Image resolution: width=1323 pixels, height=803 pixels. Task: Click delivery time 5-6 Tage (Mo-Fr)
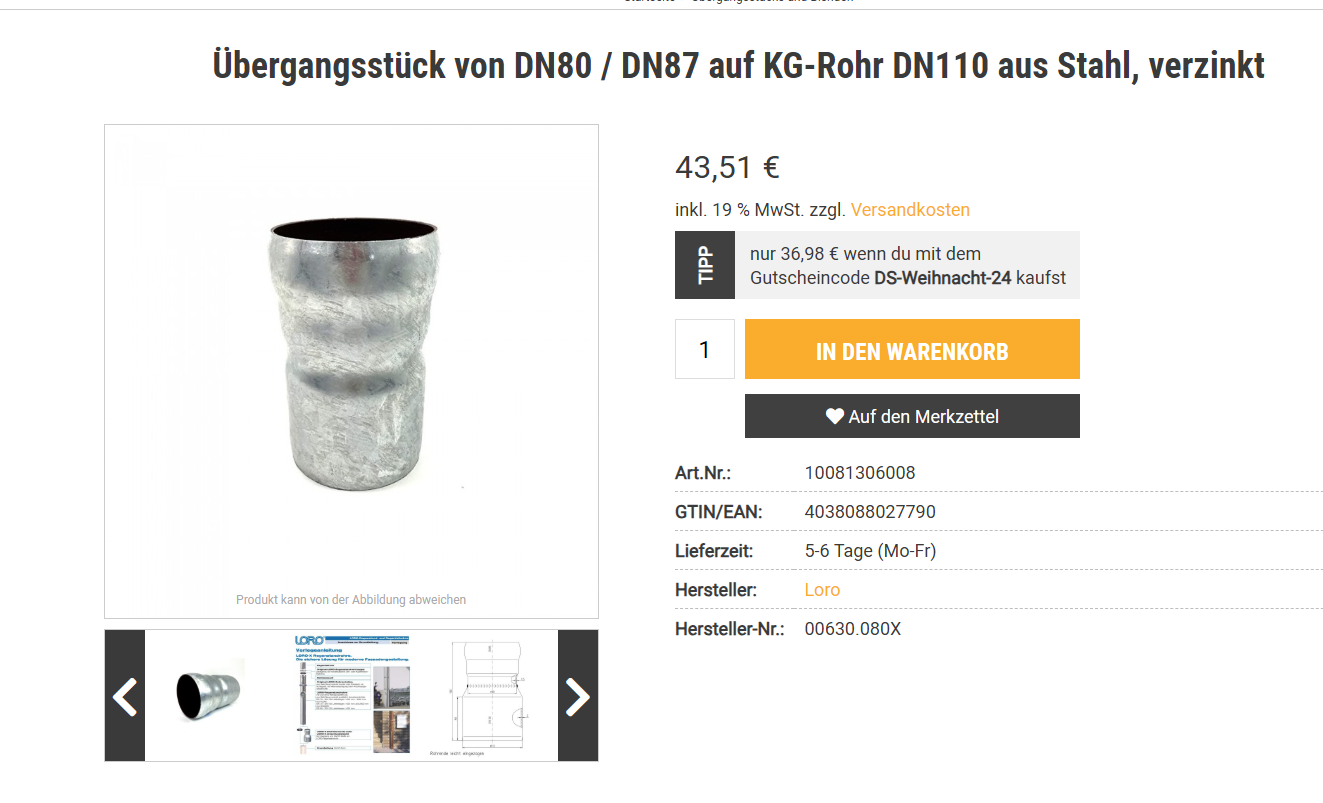point(870,551)
